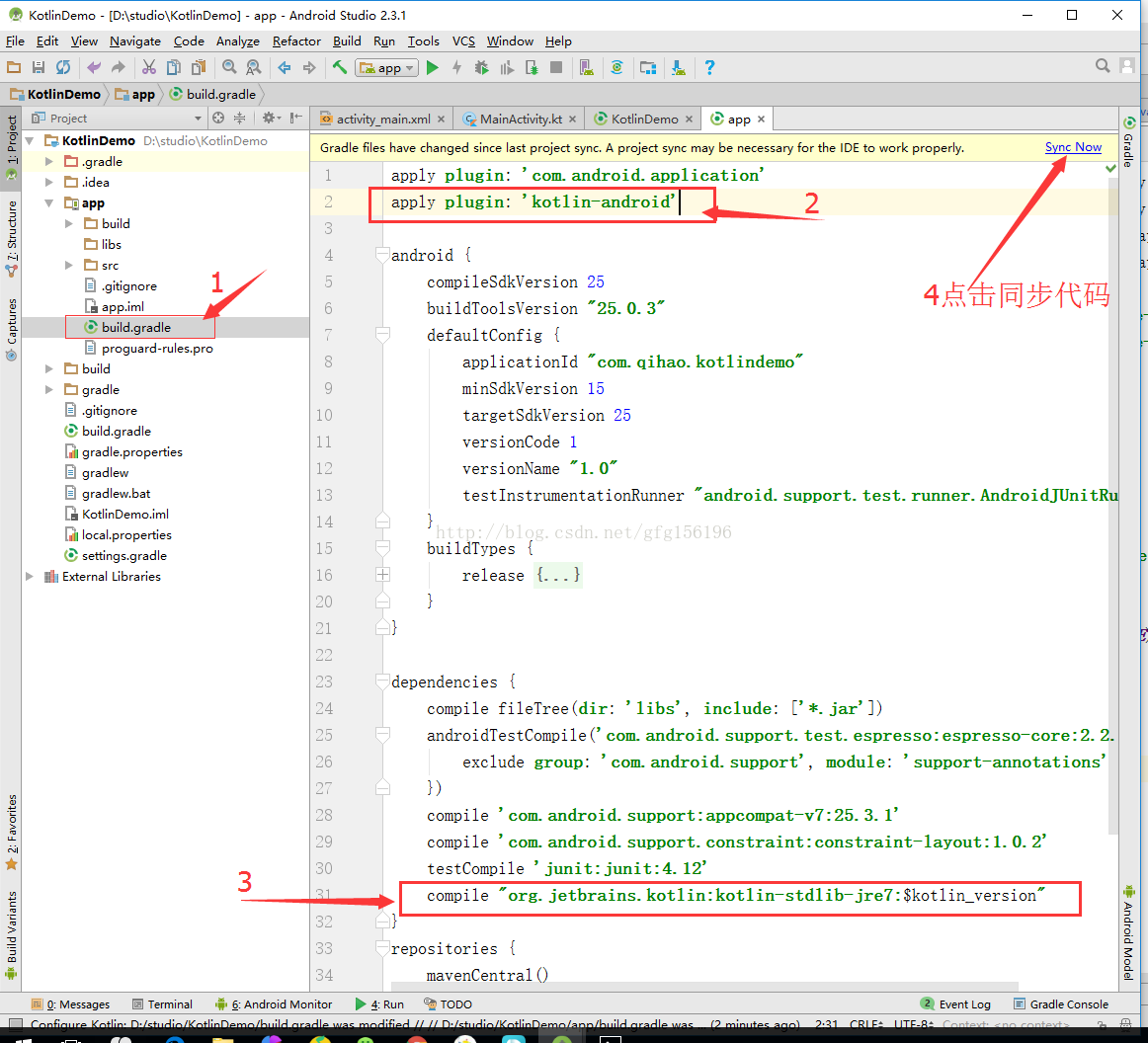The height and width of the screenshot is (1043, 1148).
Task: Click the Synchronize refresh icon
Action: click(x=63, y=67)
